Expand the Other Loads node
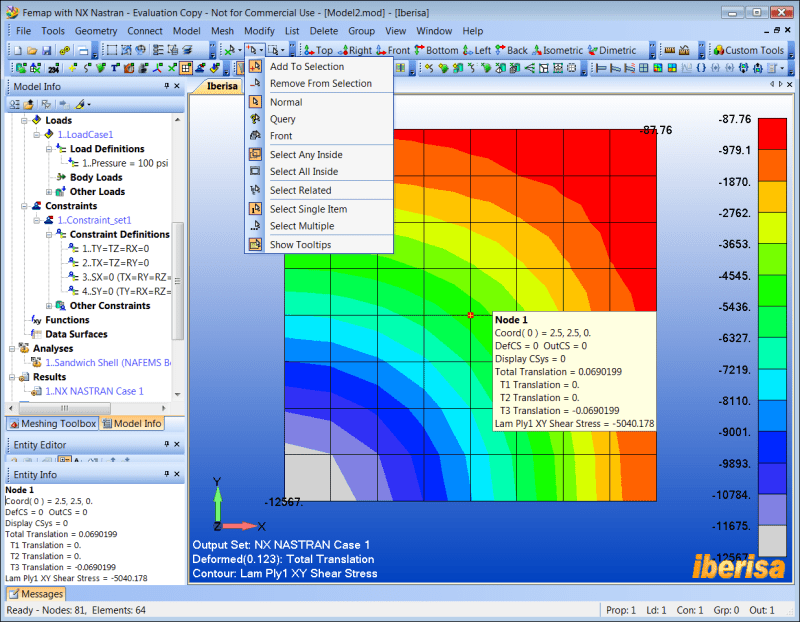Viewport: 800px width, 622px height. click(49, 192)
